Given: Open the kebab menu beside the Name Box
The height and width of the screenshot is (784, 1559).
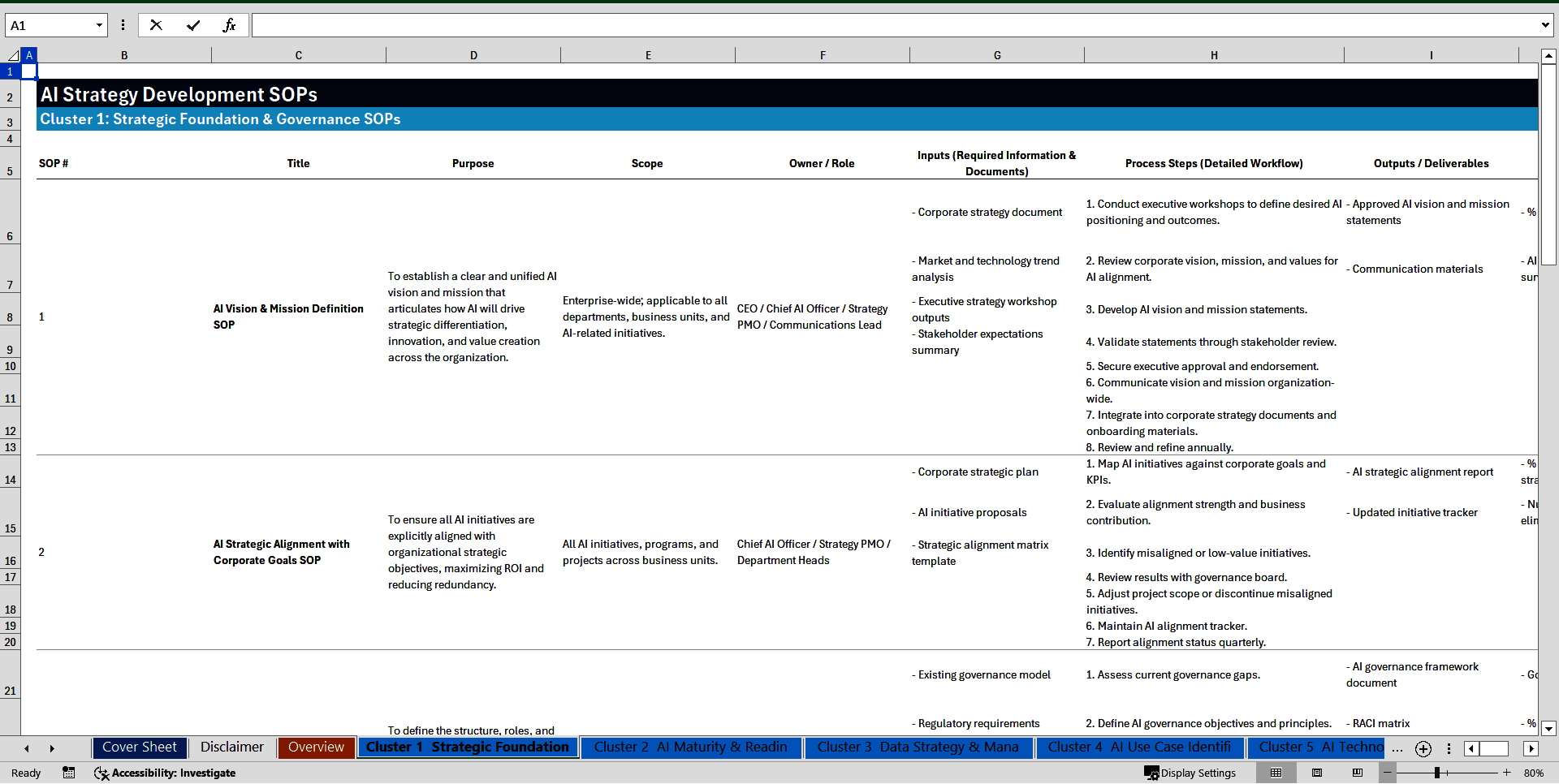Looking at the screenshot, I should click(x=123, y=24).
